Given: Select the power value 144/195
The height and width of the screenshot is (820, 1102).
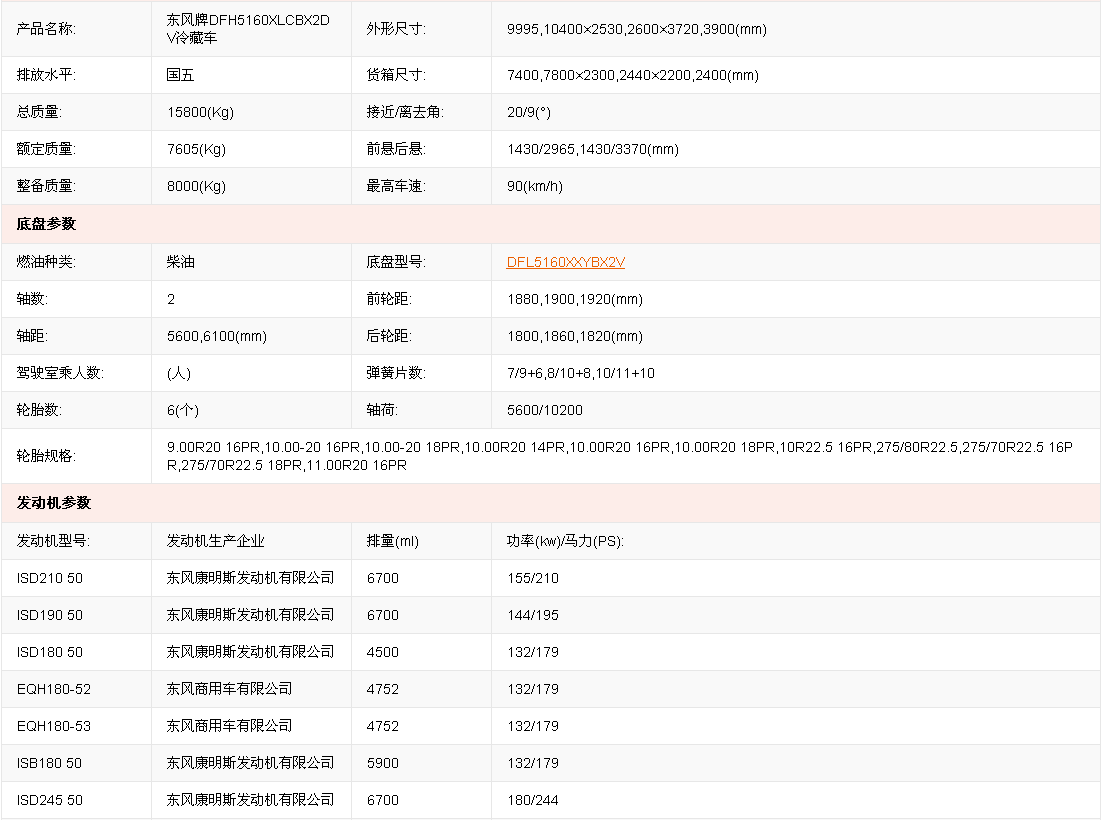Looking at the screenshot, I should point(533,616).
